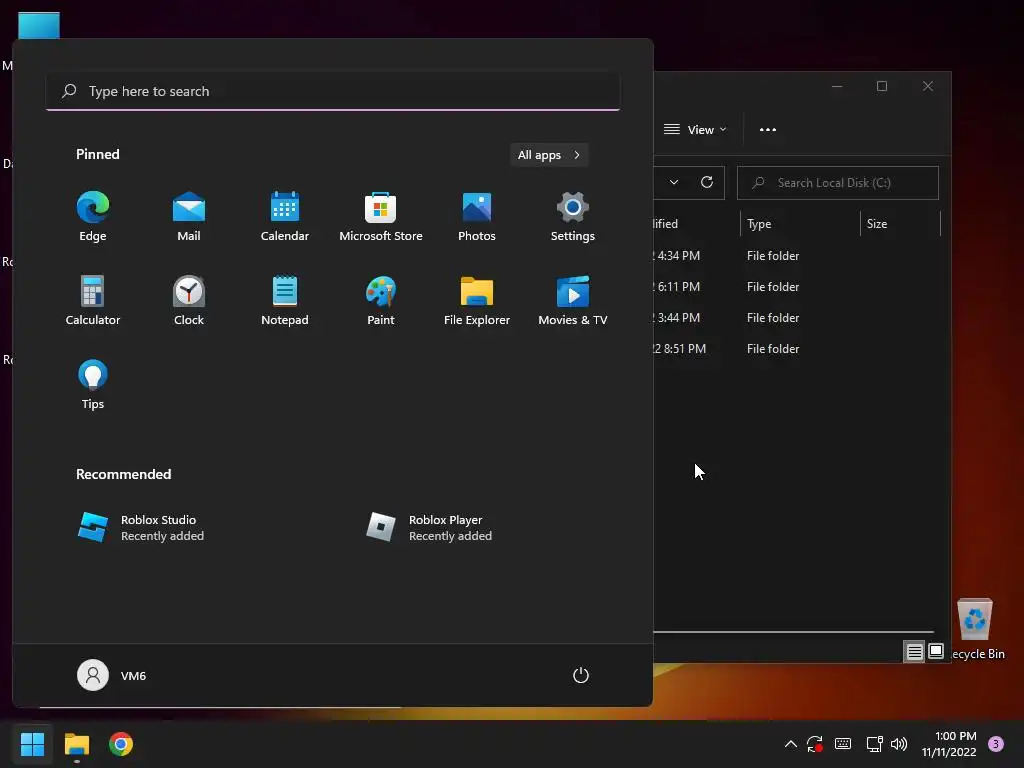The image size is (1024, 768).
Task: Select the row modified at 6:11 PM
Action: click(797, 287)
